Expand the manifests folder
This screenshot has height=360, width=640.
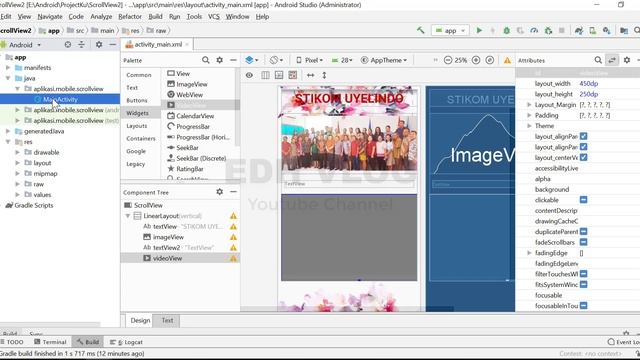(x=8, y=68)
